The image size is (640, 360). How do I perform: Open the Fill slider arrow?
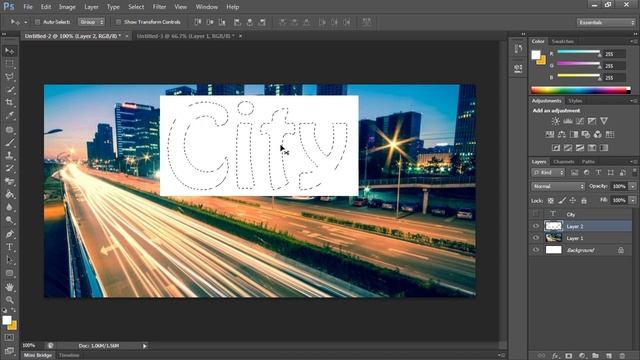point(632,200)
